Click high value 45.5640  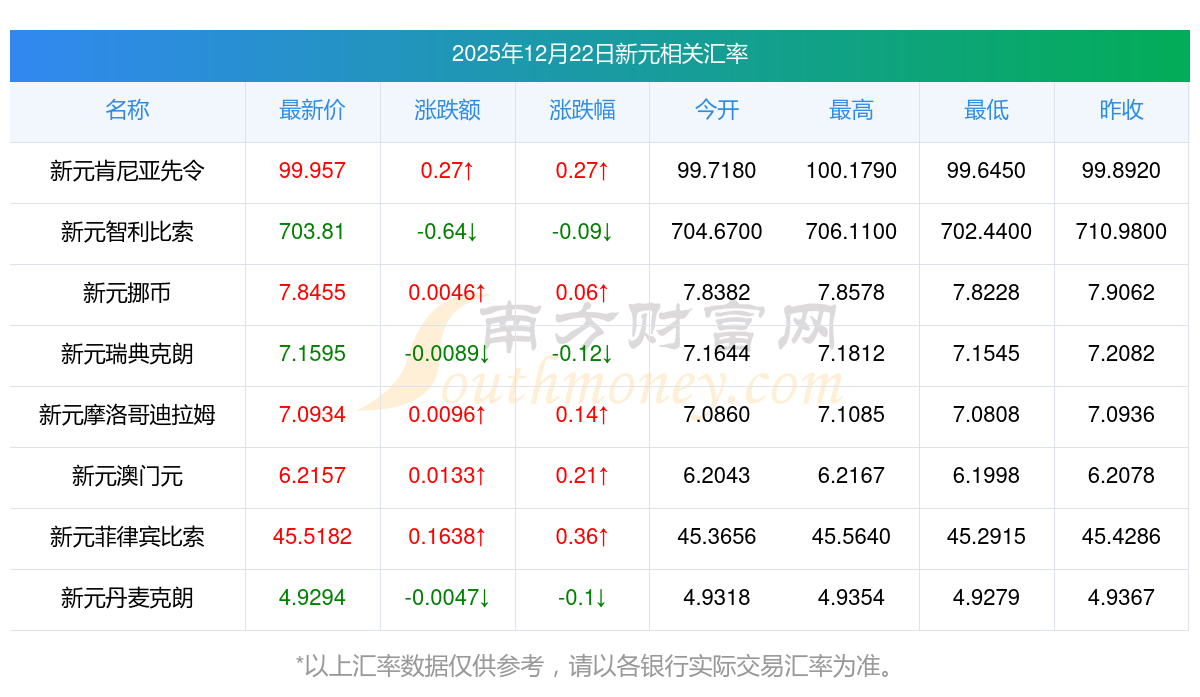pos(851,537)
